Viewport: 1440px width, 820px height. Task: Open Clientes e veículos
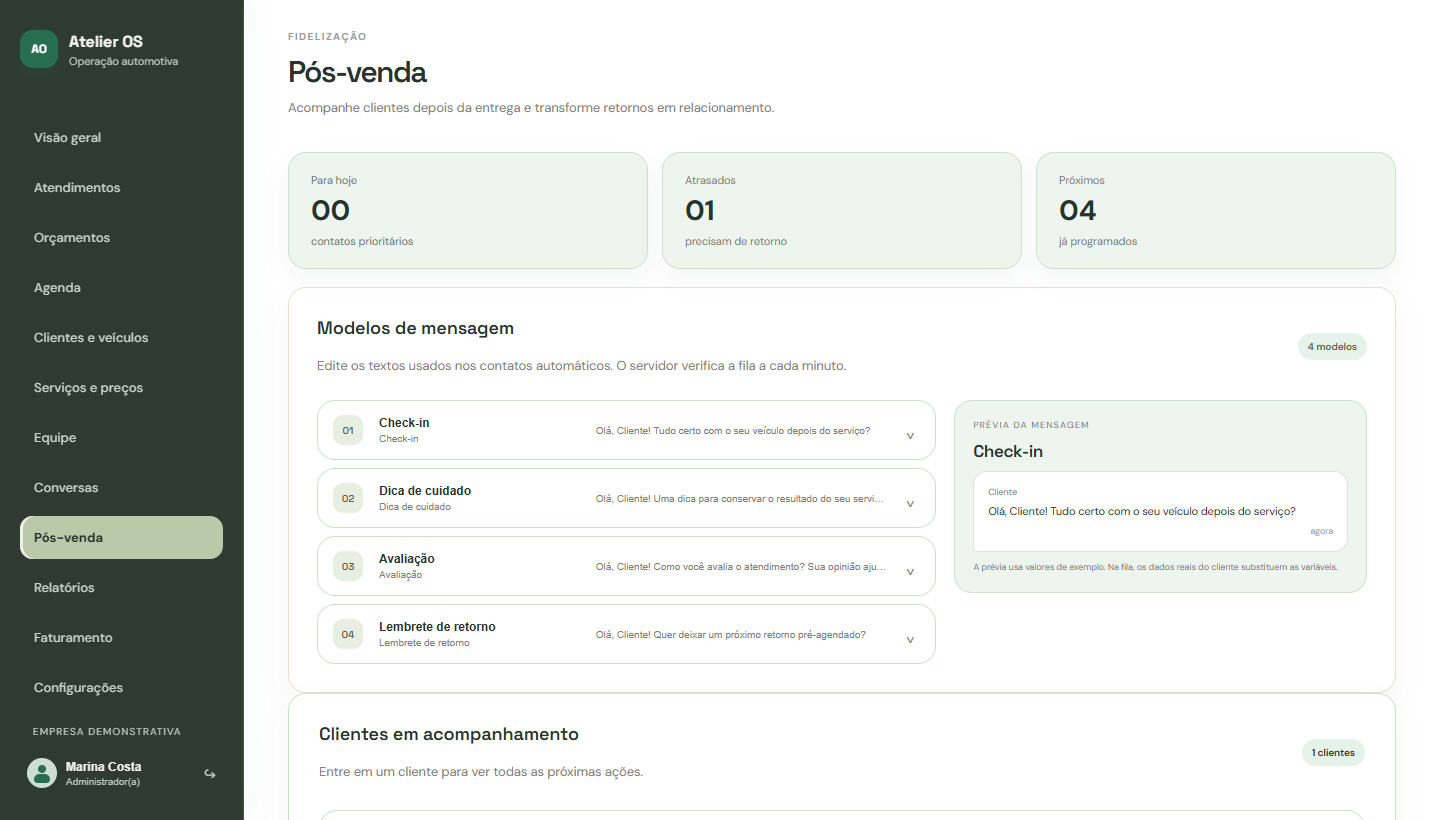tap(121, 338)
